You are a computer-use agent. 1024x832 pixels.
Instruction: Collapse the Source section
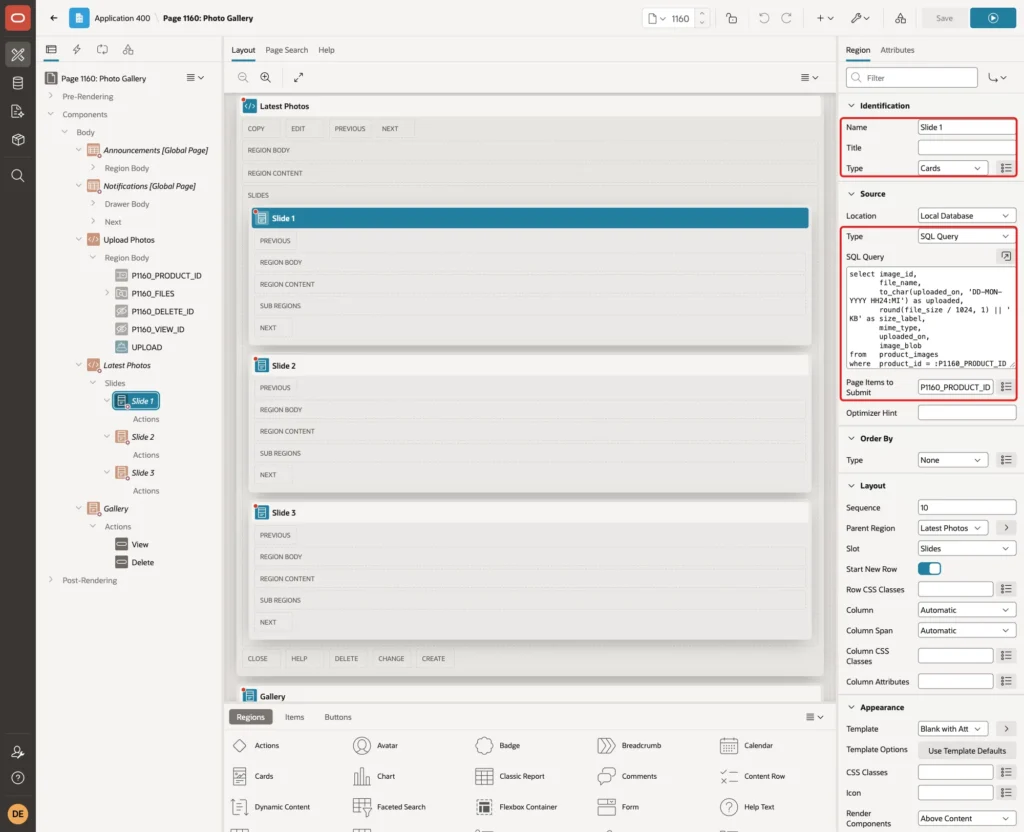[851, 194]
